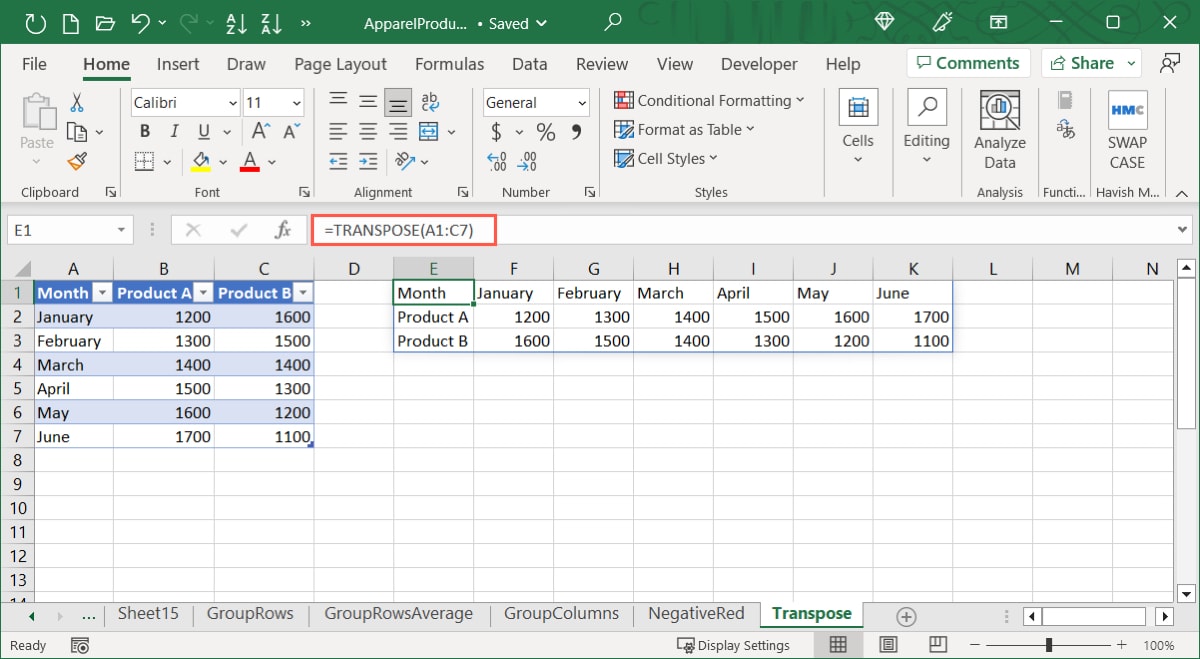
Task: Toggle bold formatting
Action: [x=144, y=131]
